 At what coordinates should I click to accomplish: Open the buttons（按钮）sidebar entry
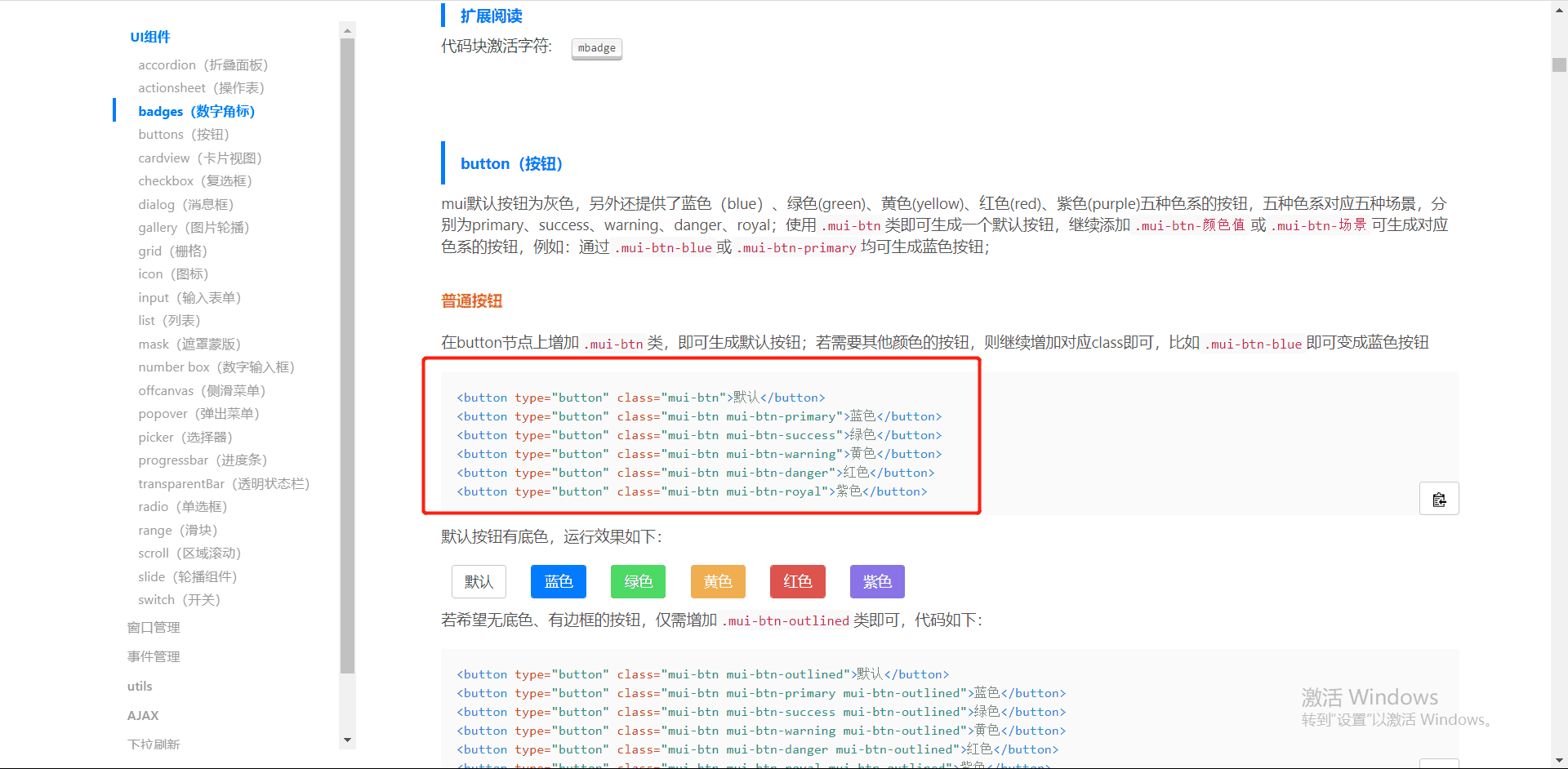coord(184,134)
